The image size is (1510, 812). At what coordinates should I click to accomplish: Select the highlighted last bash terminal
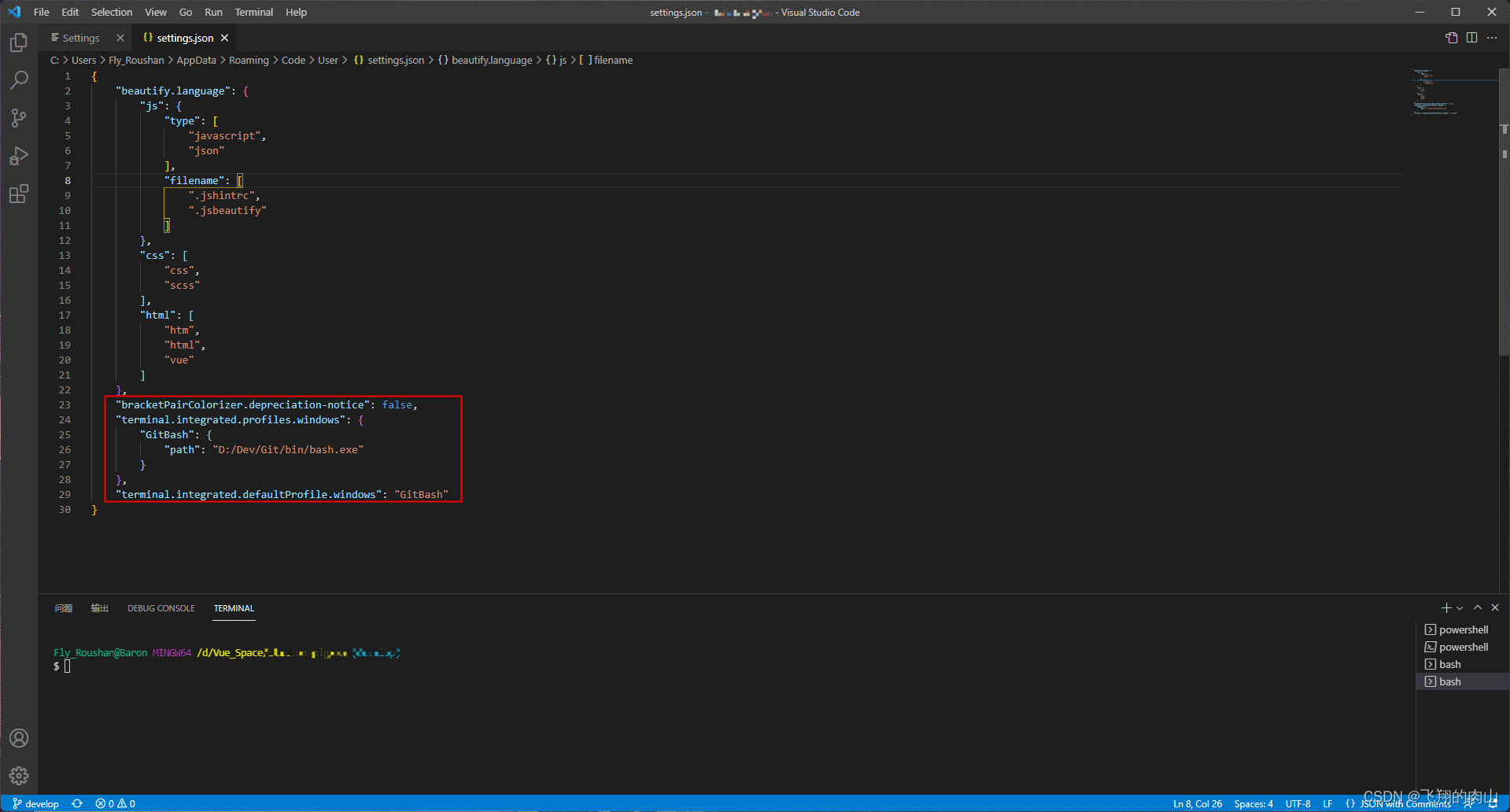click(x=1463, y=681)
